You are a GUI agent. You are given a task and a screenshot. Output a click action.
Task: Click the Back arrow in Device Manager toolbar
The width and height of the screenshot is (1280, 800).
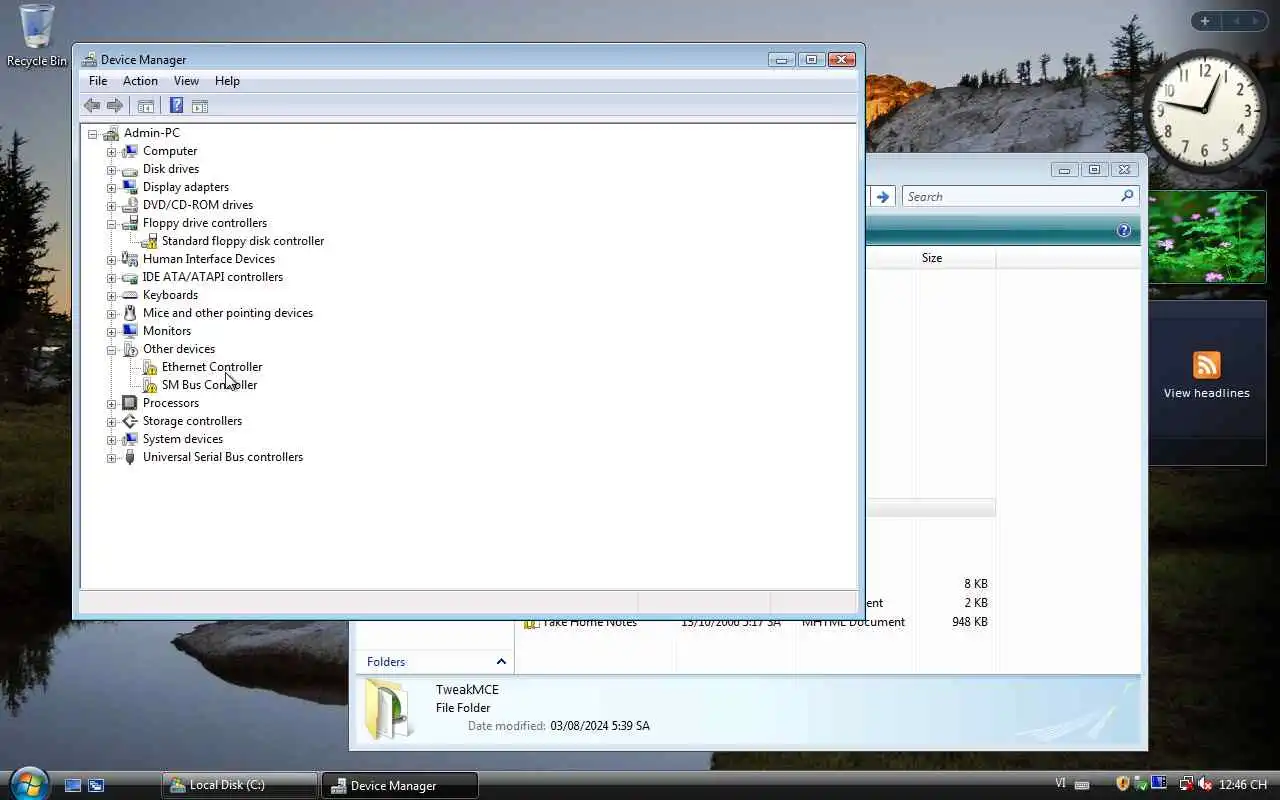(92, 105)
